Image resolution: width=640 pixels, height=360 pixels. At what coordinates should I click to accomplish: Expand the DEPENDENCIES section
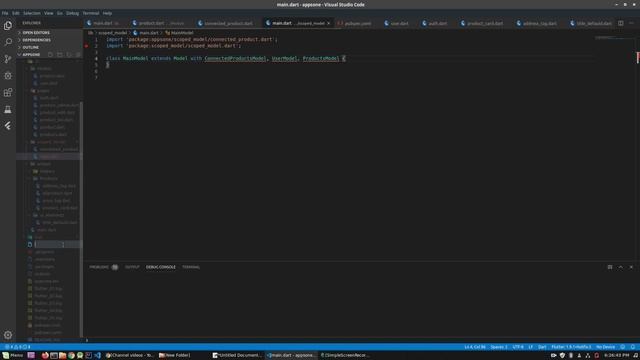tap(49, 40)
